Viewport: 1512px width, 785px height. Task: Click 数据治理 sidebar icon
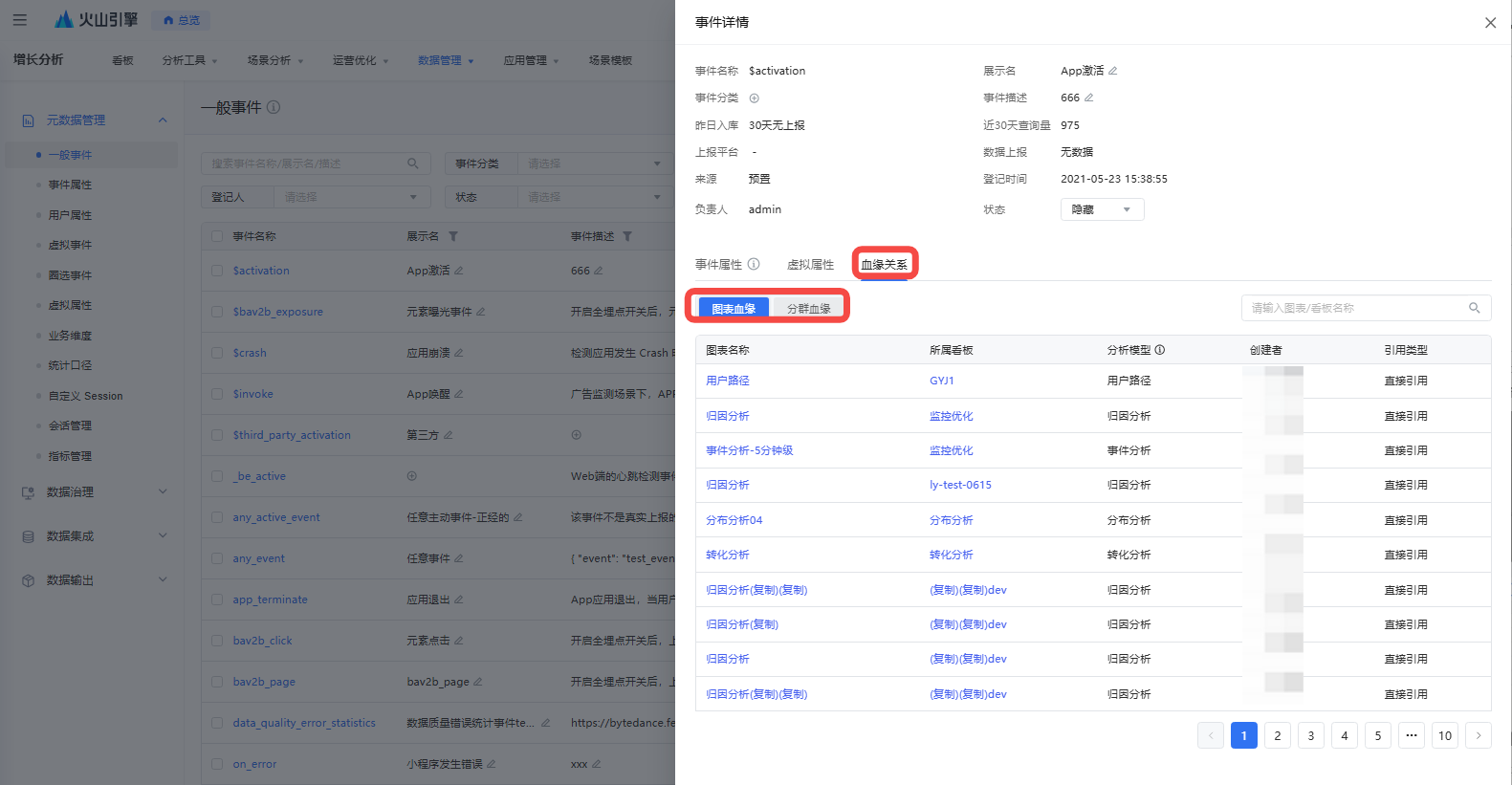point(28,492)
